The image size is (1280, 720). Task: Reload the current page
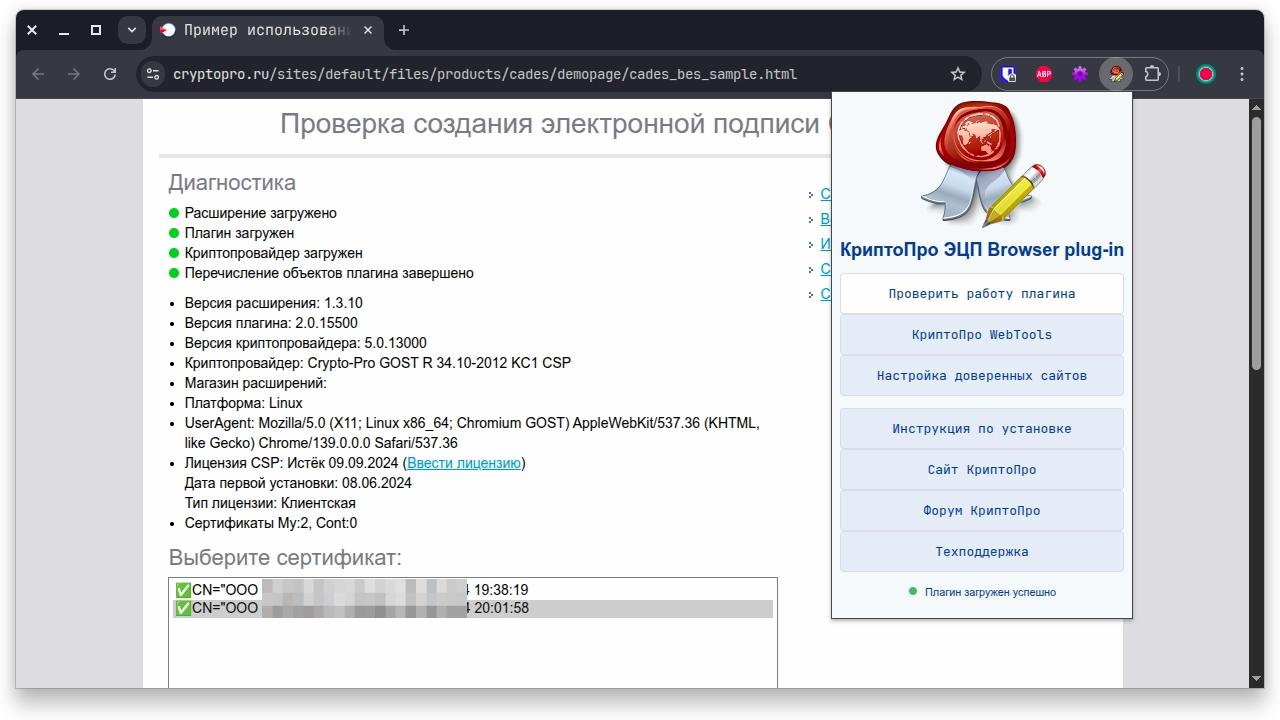click(x=110, y=74)
